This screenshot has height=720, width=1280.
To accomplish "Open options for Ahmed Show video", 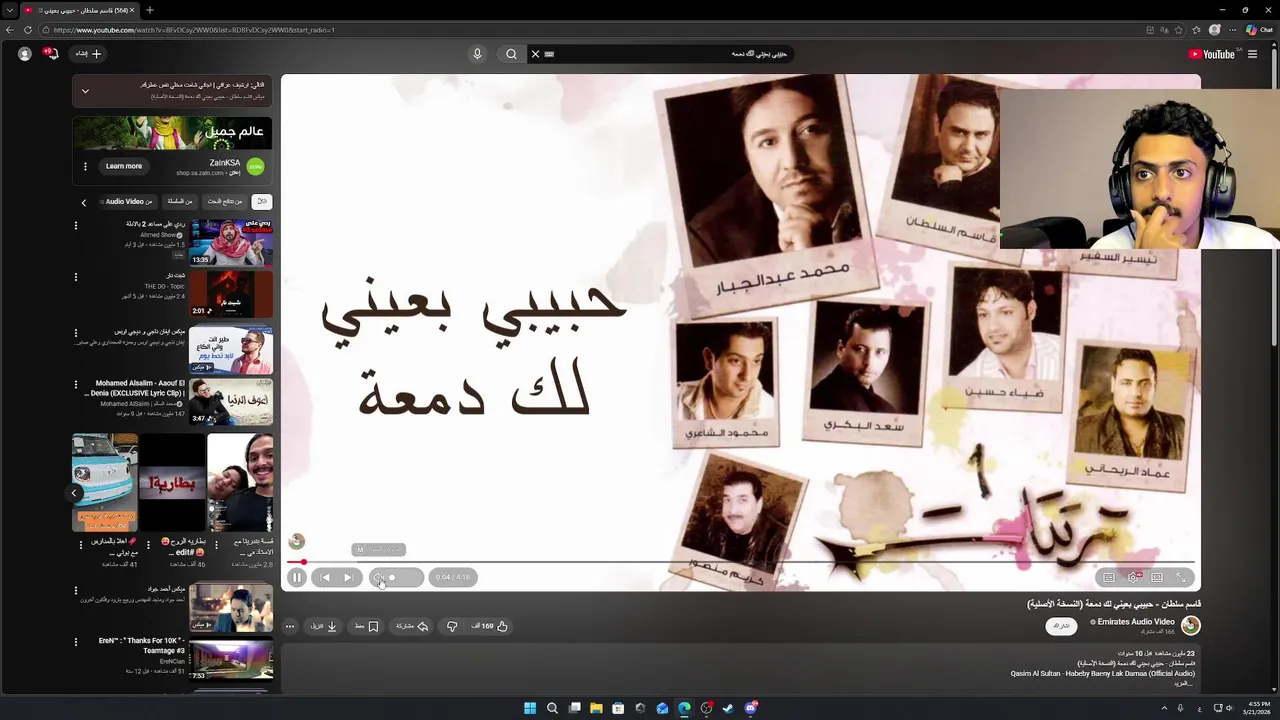I will pos(75,226).
